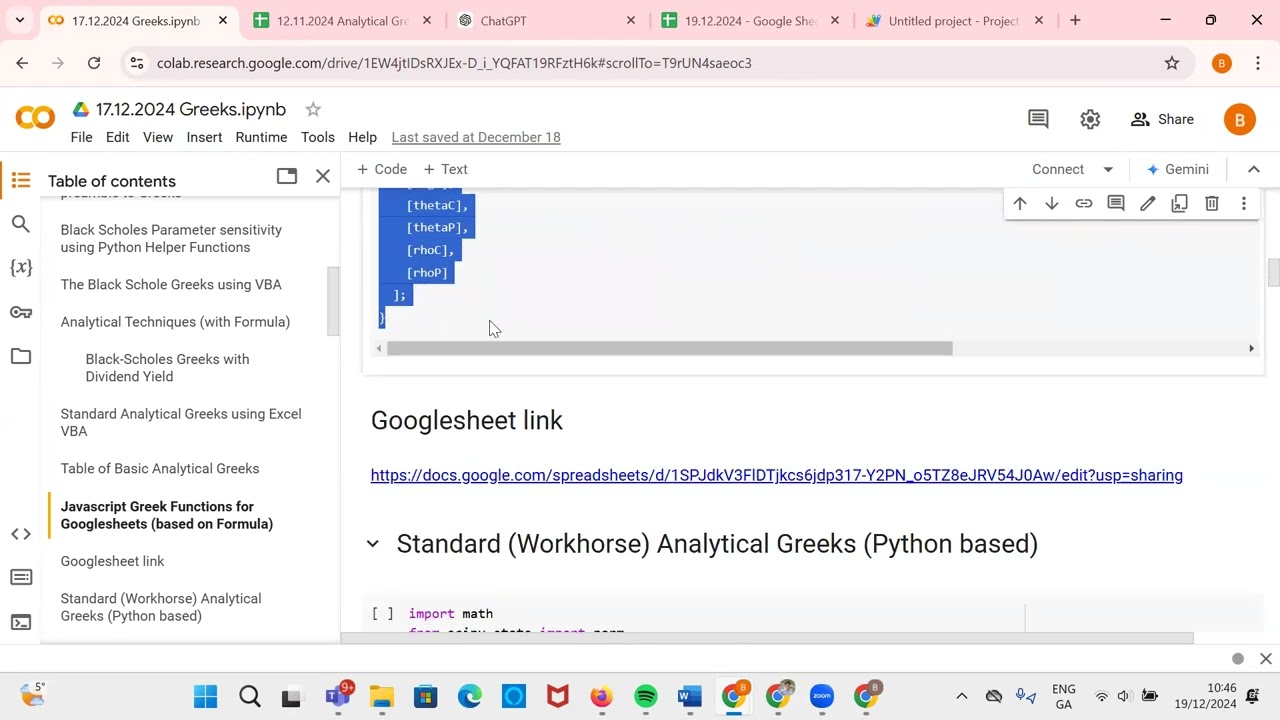Image resolution: width=1280 pixels, height=720 pixels.
Task: Click the Connect button
Action: (1058, 169)
